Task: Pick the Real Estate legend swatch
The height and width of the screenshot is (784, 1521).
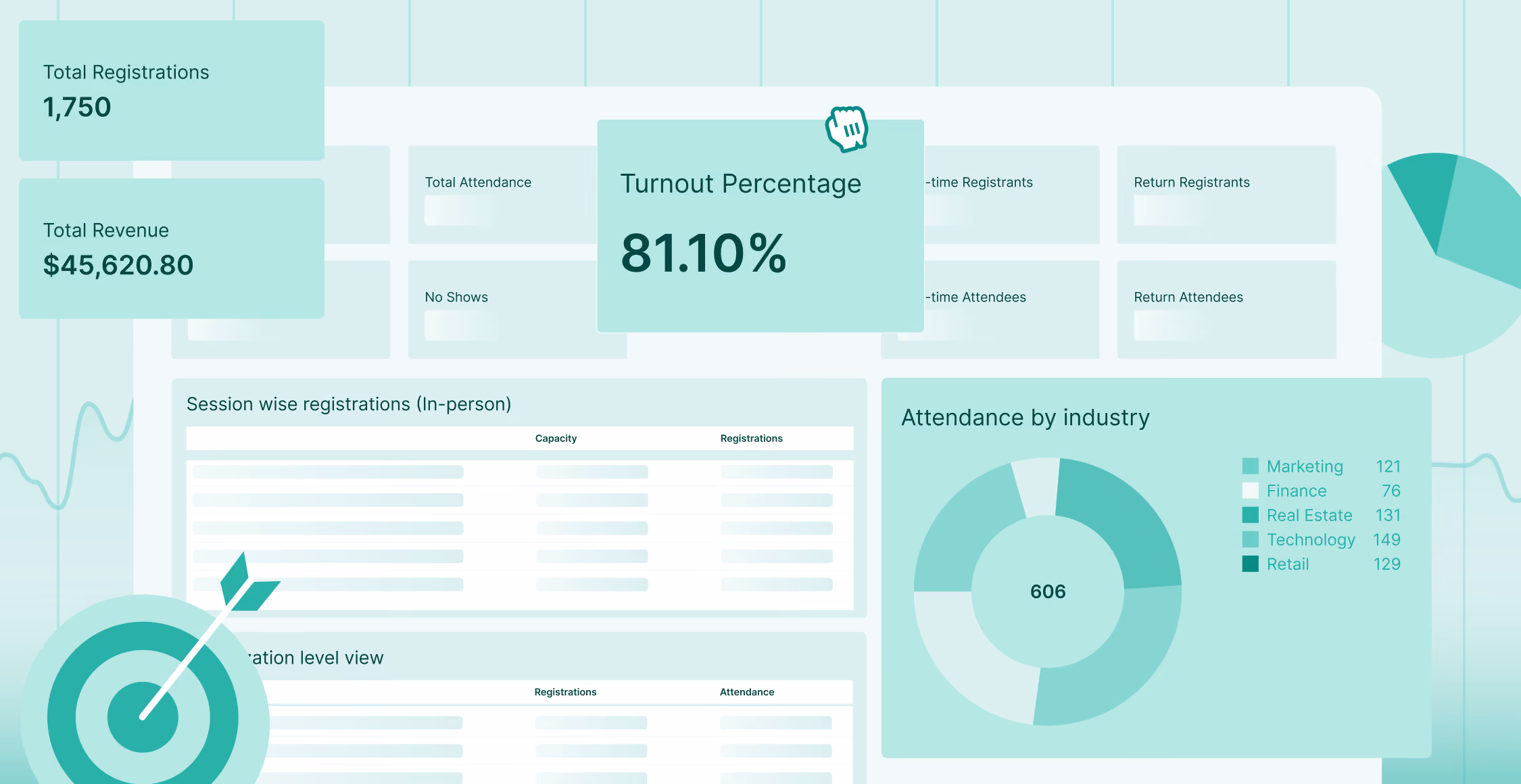Action: 1250,515
